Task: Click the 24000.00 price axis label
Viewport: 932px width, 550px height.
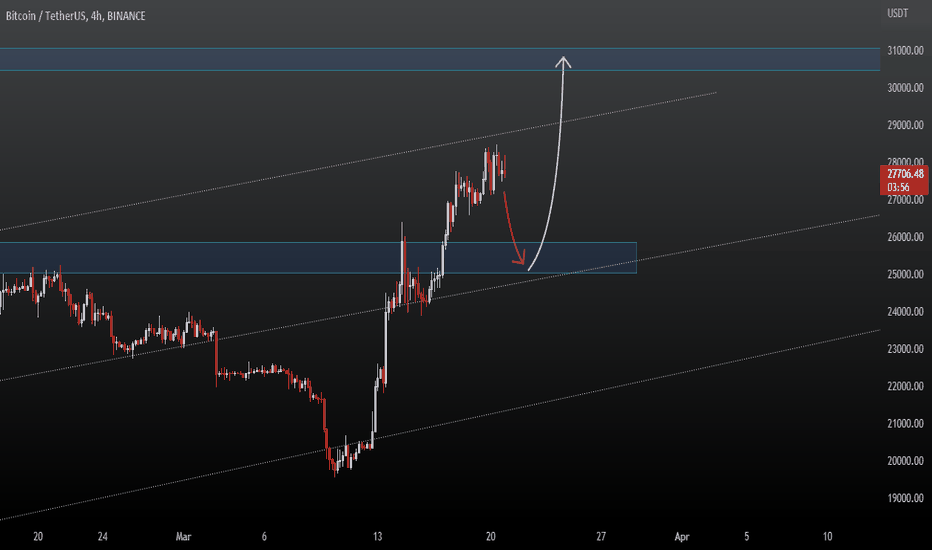Action: click(905, 312)
